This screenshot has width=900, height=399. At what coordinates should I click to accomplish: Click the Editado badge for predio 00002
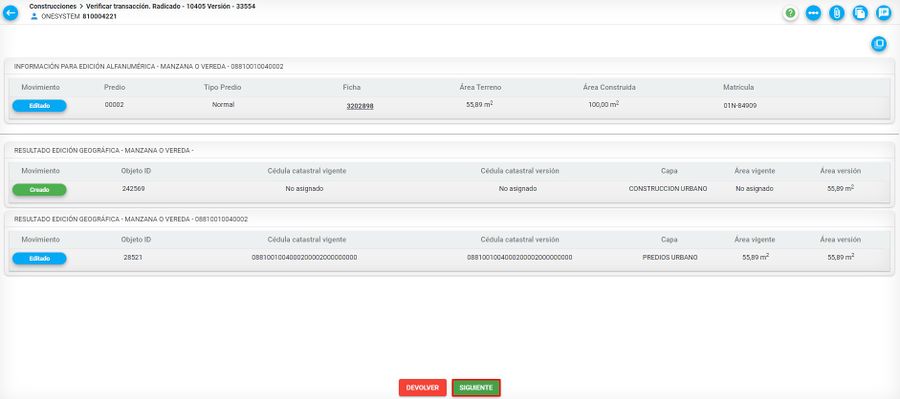[40, 106]
